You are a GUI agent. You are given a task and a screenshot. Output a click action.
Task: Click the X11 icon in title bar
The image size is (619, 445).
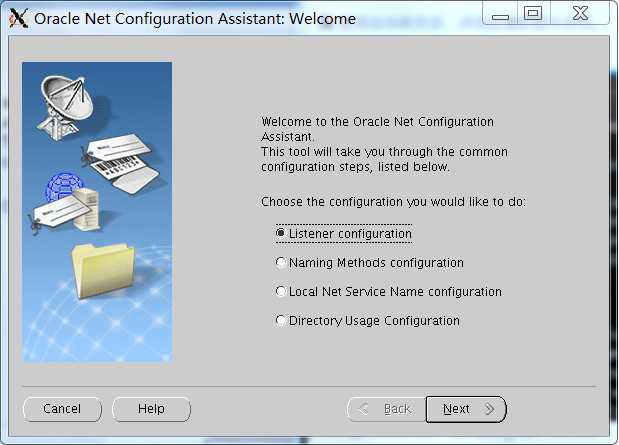click(19, 18)
